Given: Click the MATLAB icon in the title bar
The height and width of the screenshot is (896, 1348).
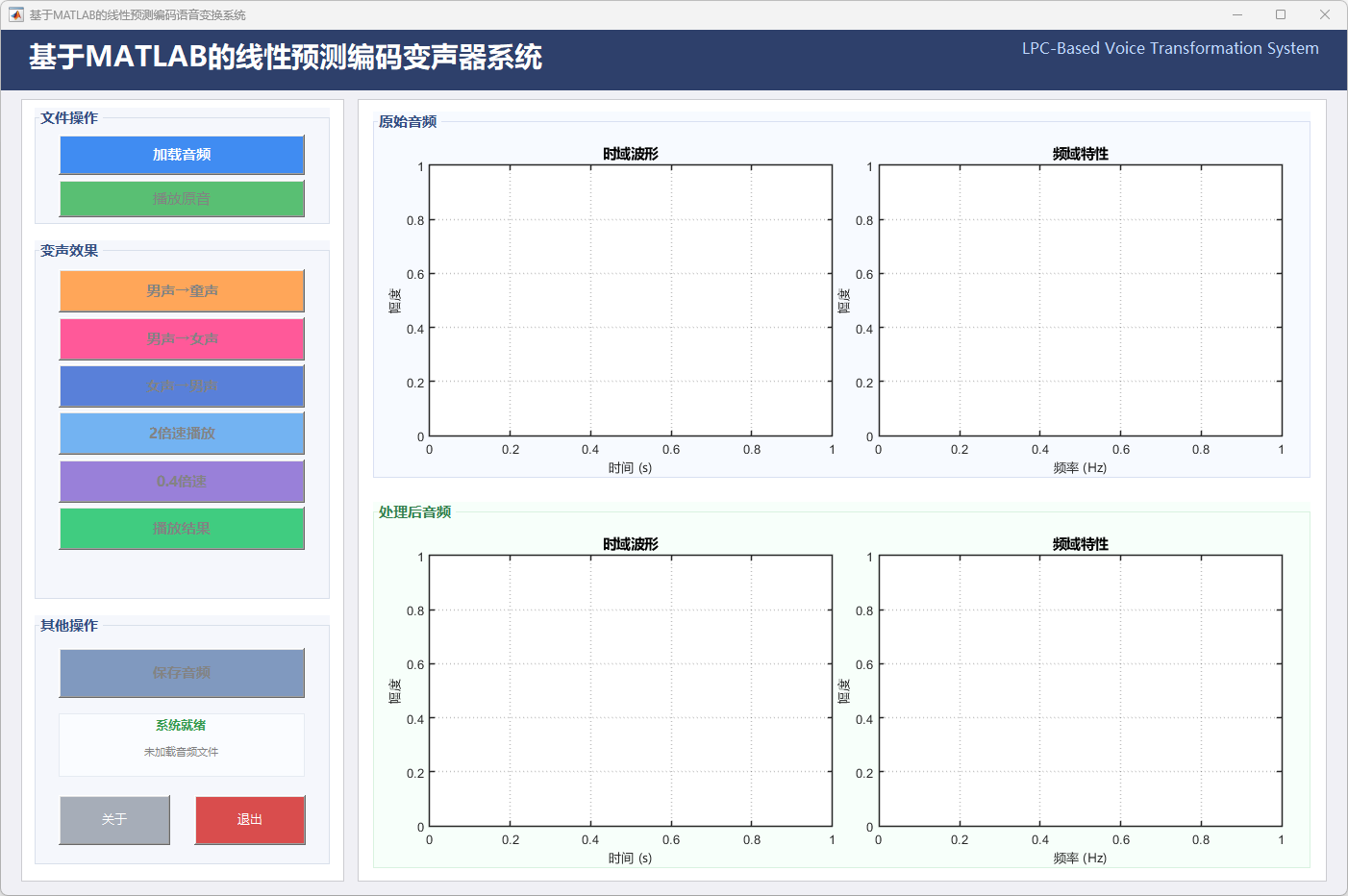Looking at the screenshot, I should (x=15, y=14).
